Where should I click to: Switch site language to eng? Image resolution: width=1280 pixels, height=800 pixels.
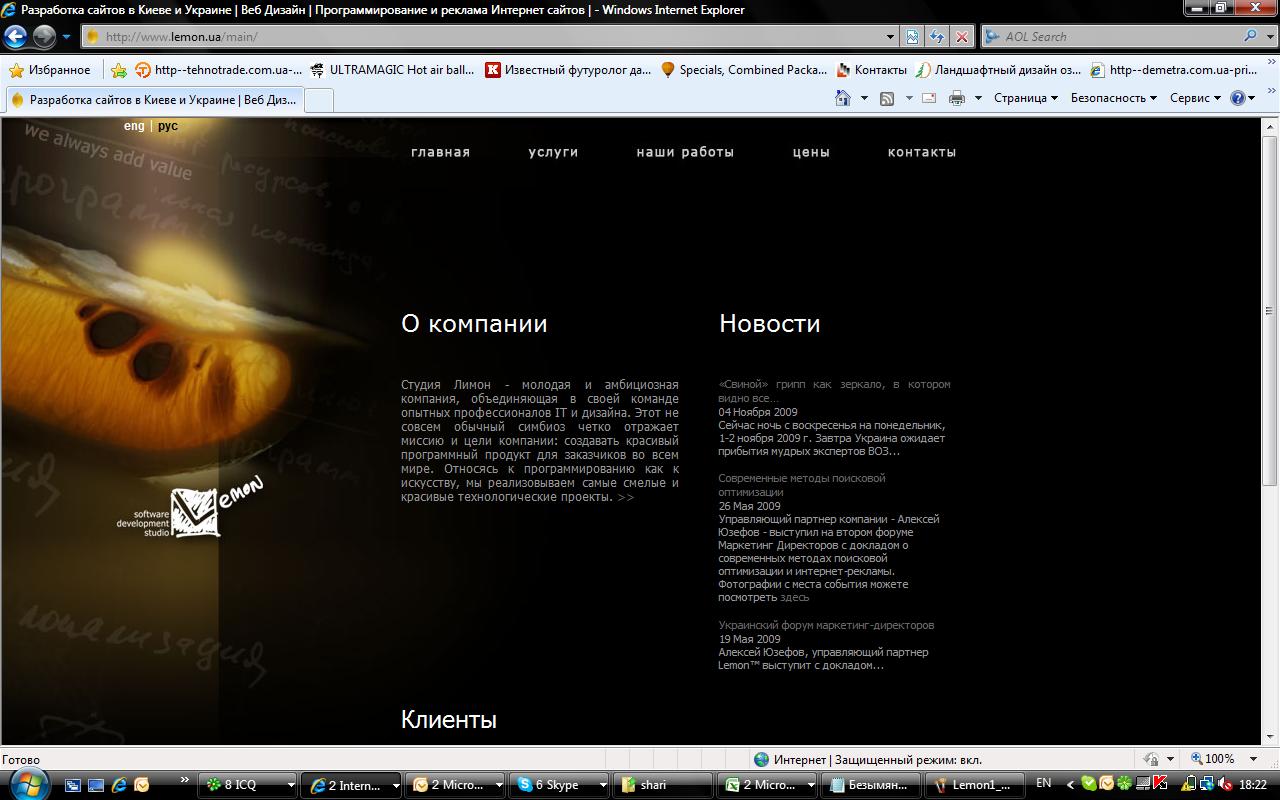(134, 127)
